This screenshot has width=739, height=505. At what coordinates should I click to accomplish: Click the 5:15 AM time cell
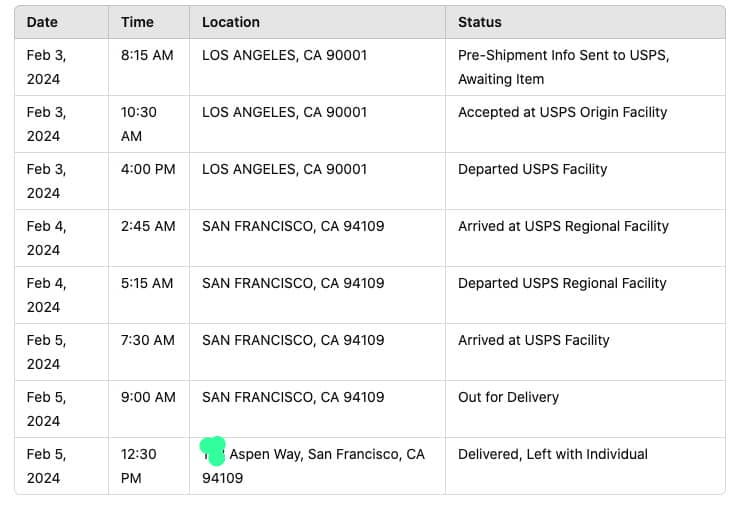148,283
